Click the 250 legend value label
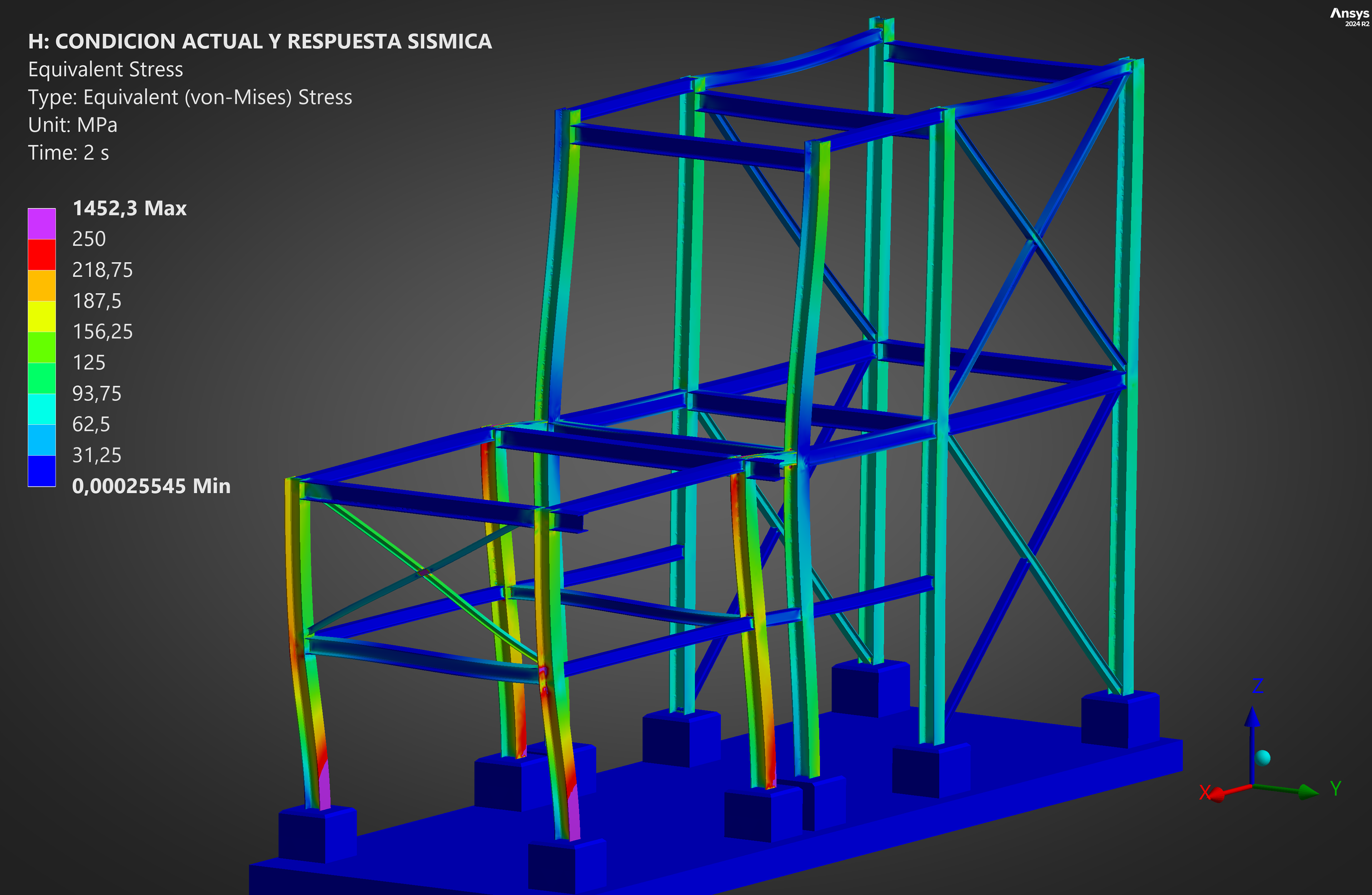 89,239
